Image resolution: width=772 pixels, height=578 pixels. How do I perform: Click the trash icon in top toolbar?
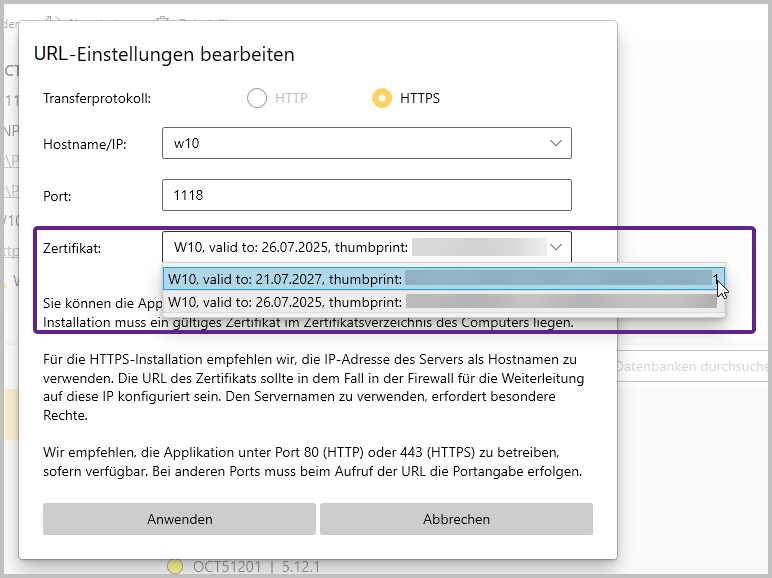(164, 17)
